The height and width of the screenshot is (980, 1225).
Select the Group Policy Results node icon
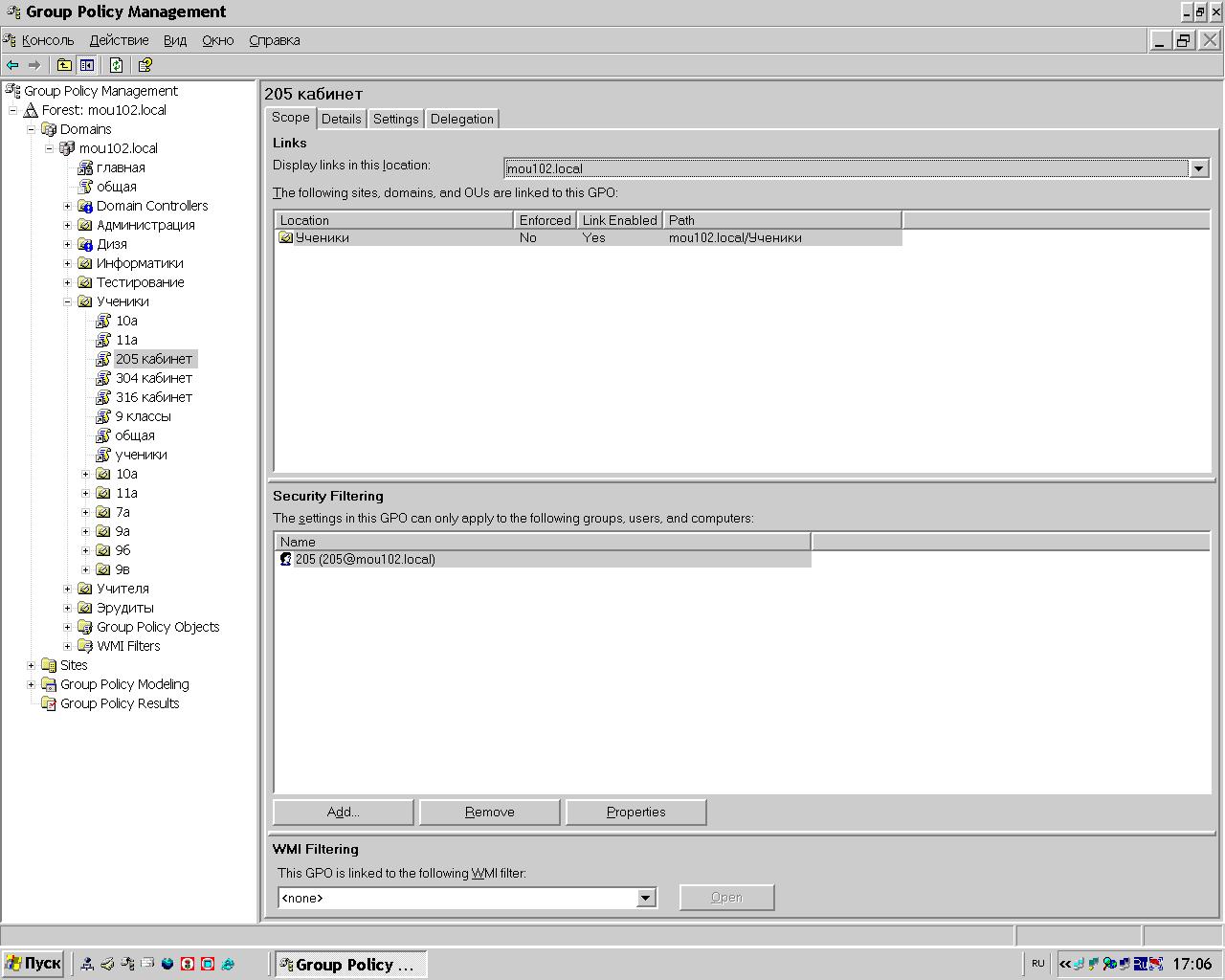(x=49, y=703)
